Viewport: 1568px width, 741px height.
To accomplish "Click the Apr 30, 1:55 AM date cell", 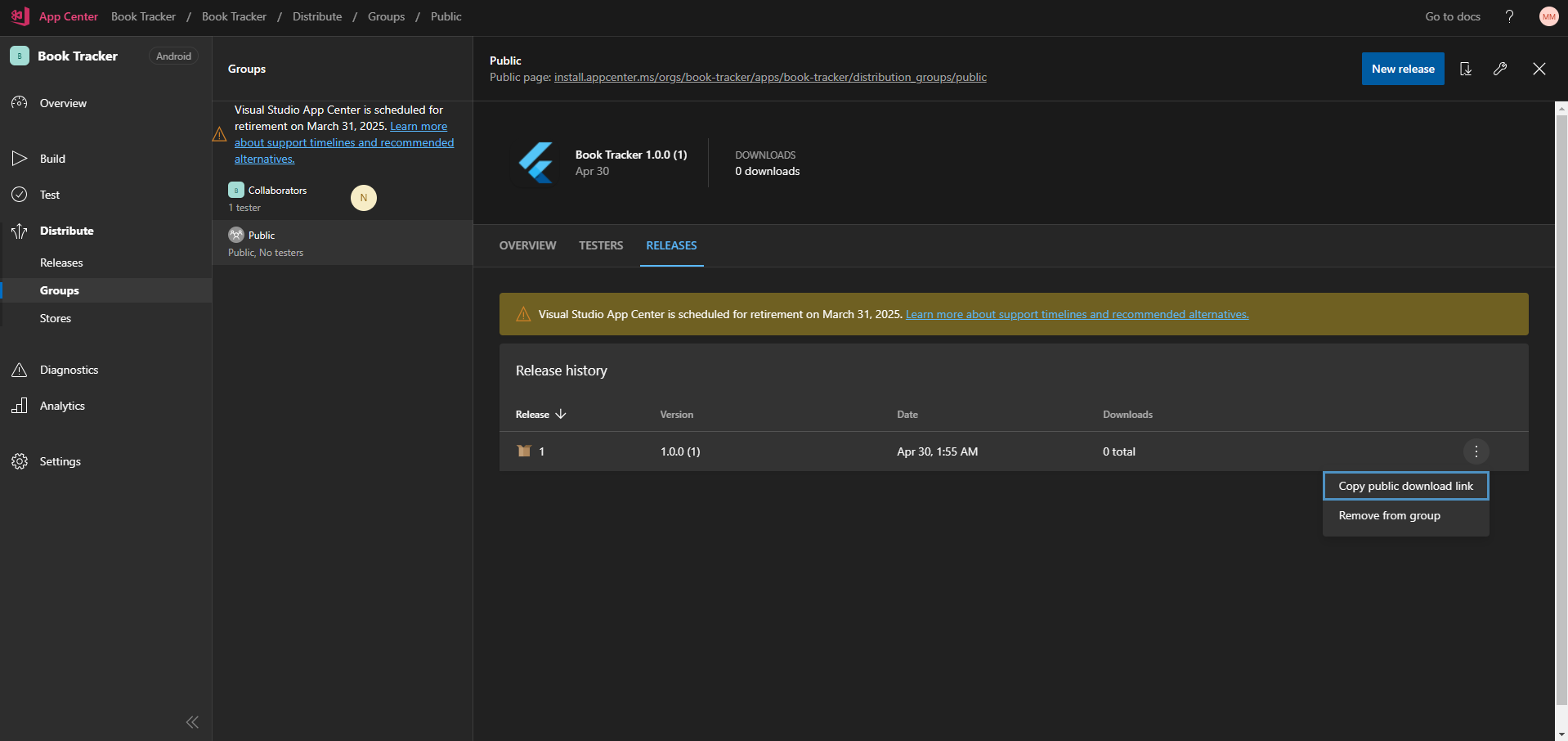I will [x=937, y=451].
